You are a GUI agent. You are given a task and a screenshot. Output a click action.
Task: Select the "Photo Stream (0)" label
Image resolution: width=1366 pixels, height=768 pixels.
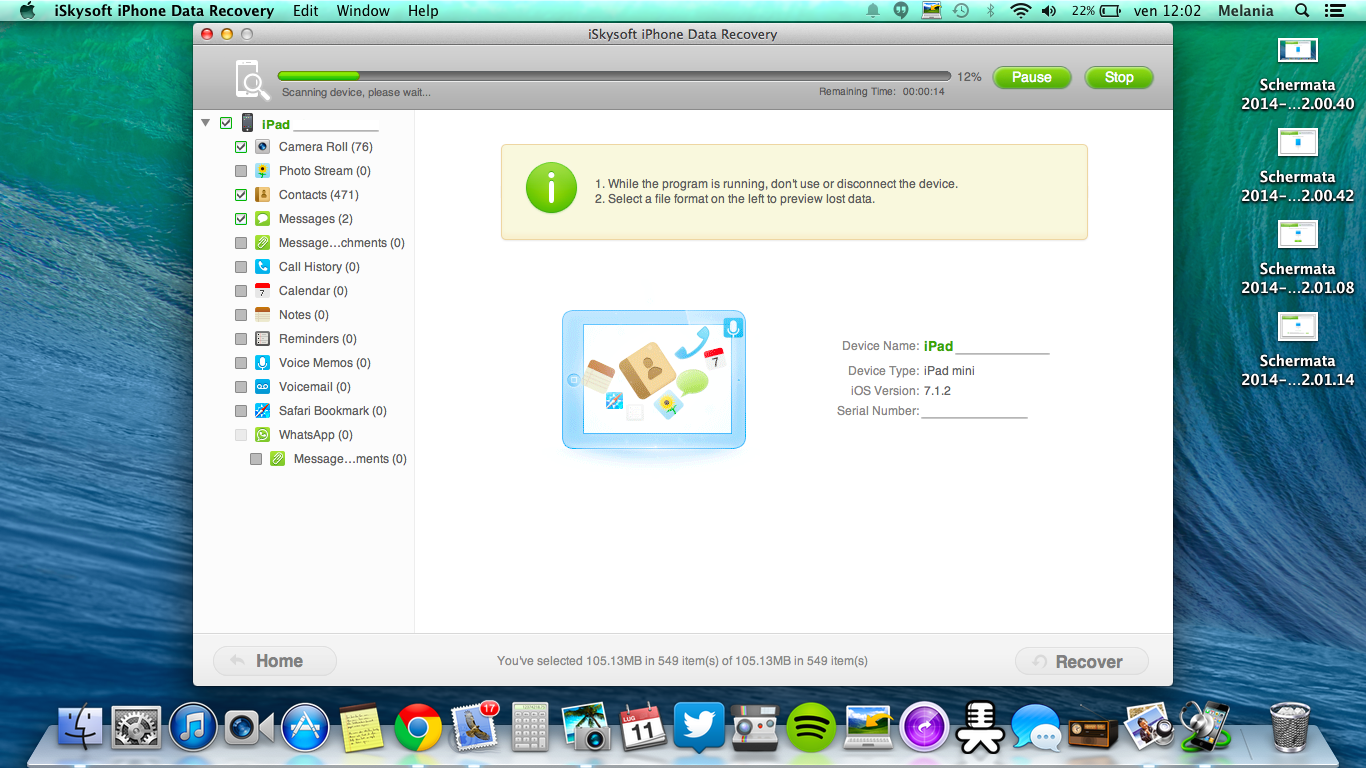[325, 171]
